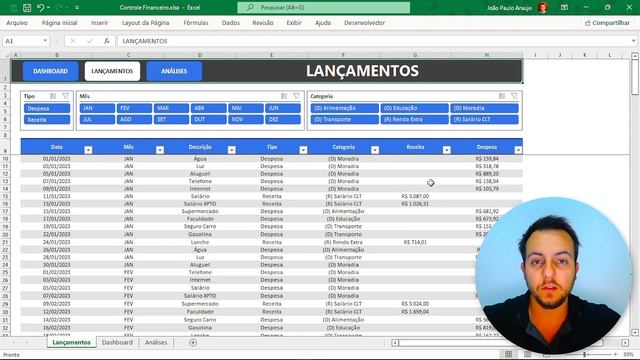Toggle the FEV month slicer item
This screenshot has height=360, width=640.
point(134,108)
